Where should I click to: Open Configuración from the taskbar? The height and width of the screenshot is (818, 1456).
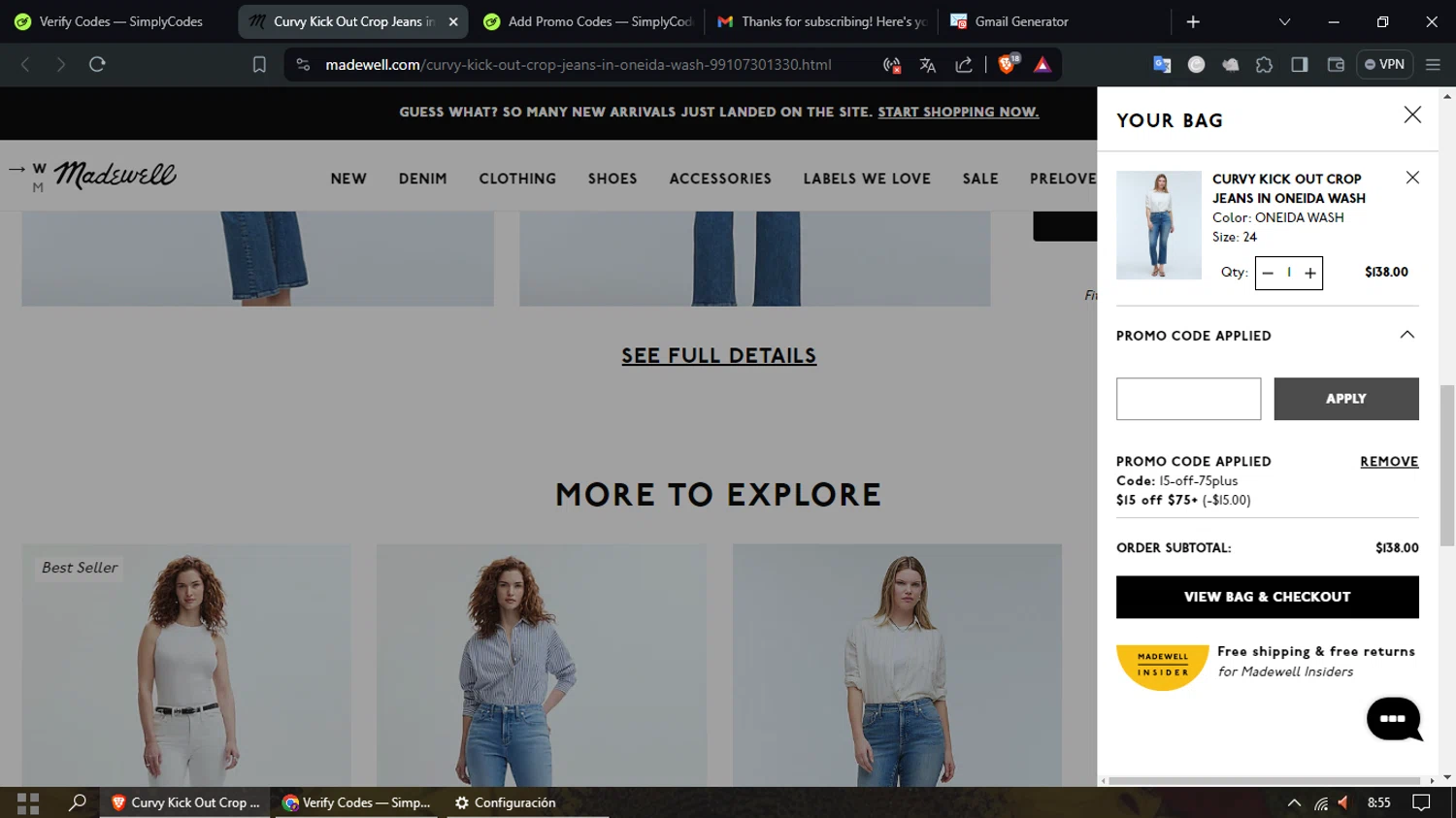pyautogui.click(x=506, y=802)
